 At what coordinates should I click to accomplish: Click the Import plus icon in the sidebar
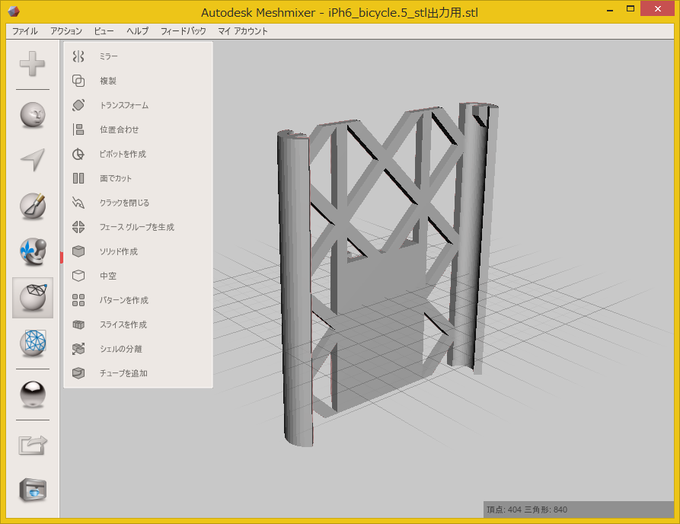click(x=33, y=64)
